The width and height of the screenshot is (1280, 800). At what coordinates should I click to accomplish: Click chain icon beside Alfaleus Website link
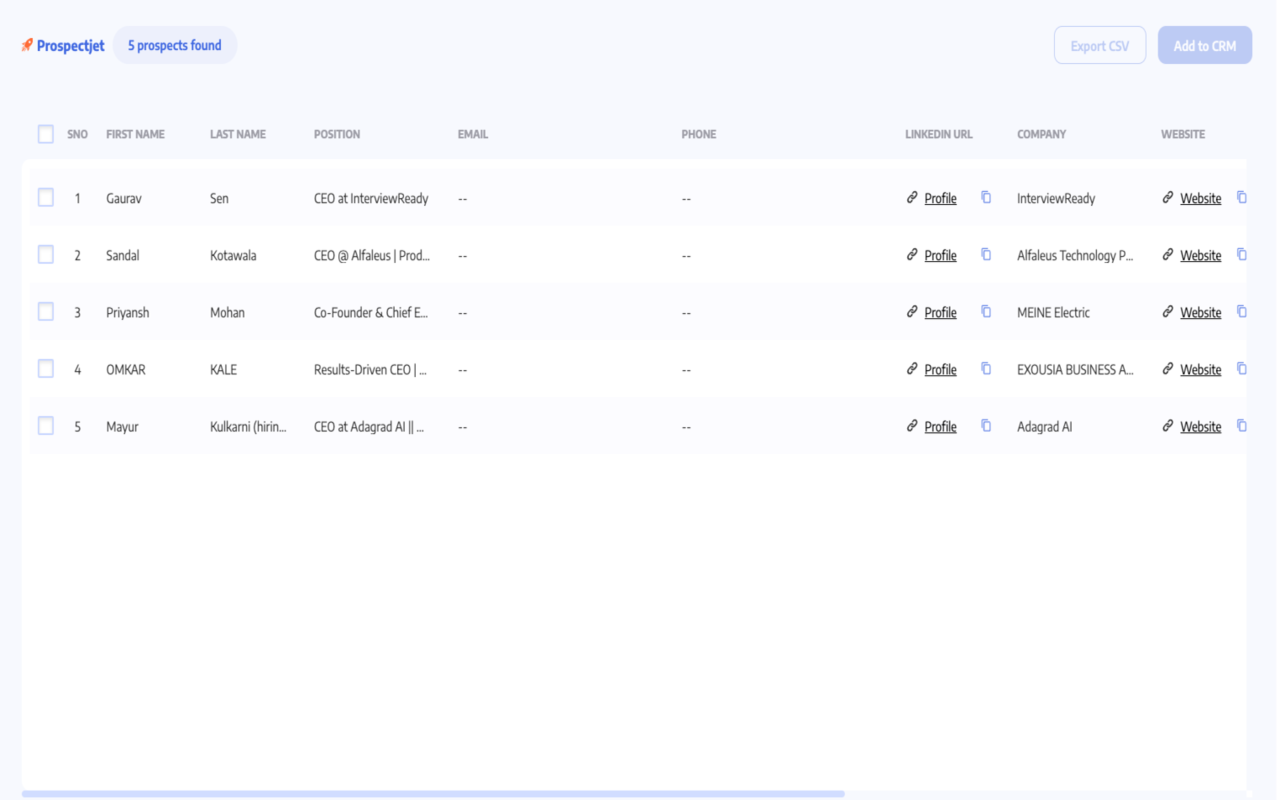pyautogui.click(x=1168, y=255)
